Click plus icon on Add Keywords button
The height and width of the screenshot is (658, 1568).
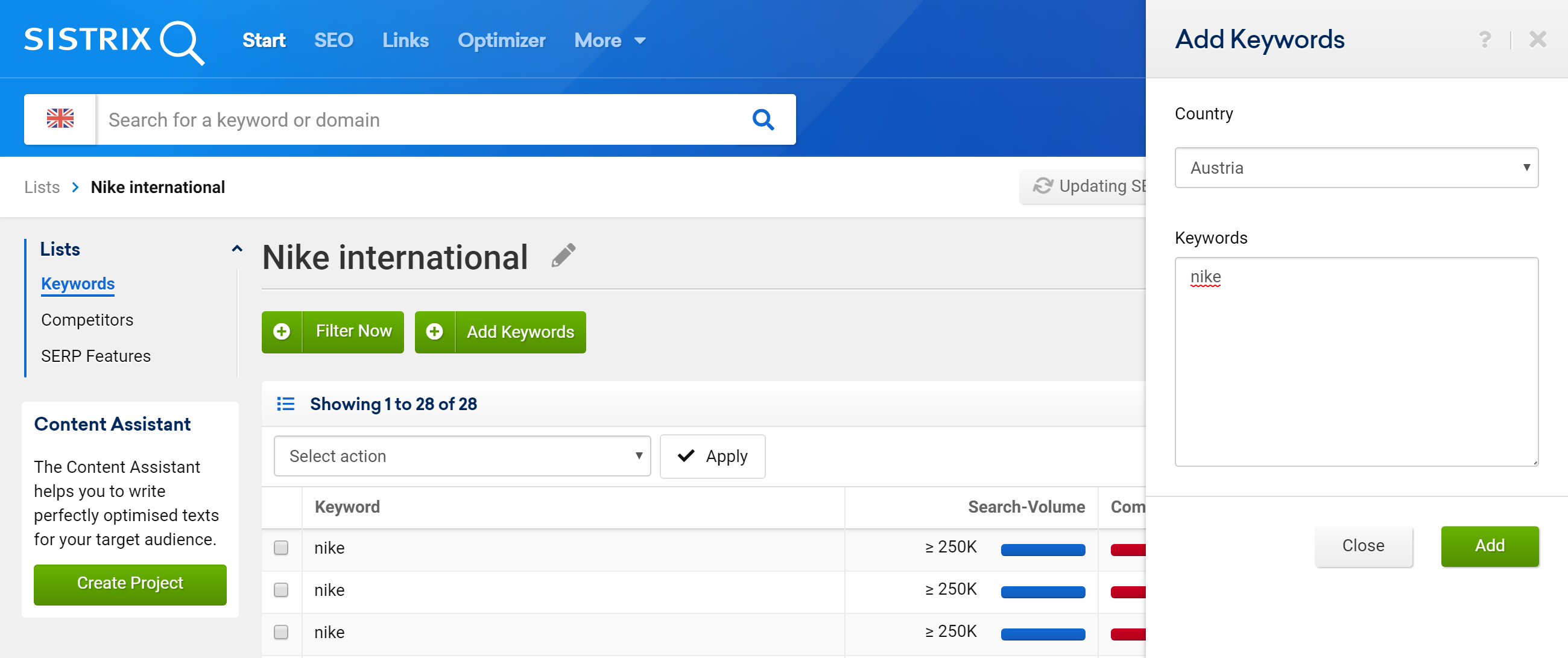[x=435, y=332]
